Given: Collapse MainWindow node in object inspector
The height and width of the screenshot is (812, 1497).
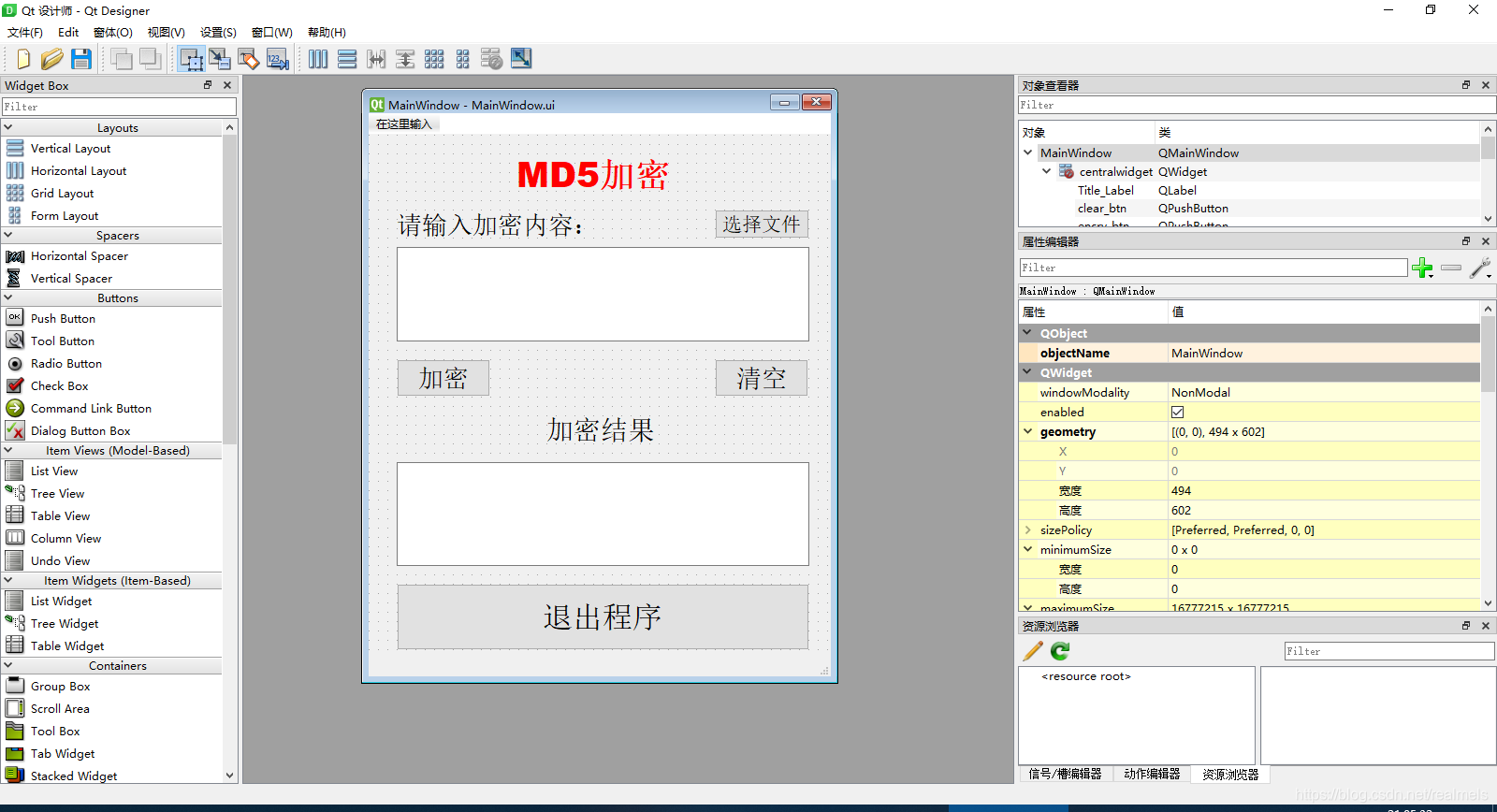Looking at the screenshot, I should click(1028, 152).
